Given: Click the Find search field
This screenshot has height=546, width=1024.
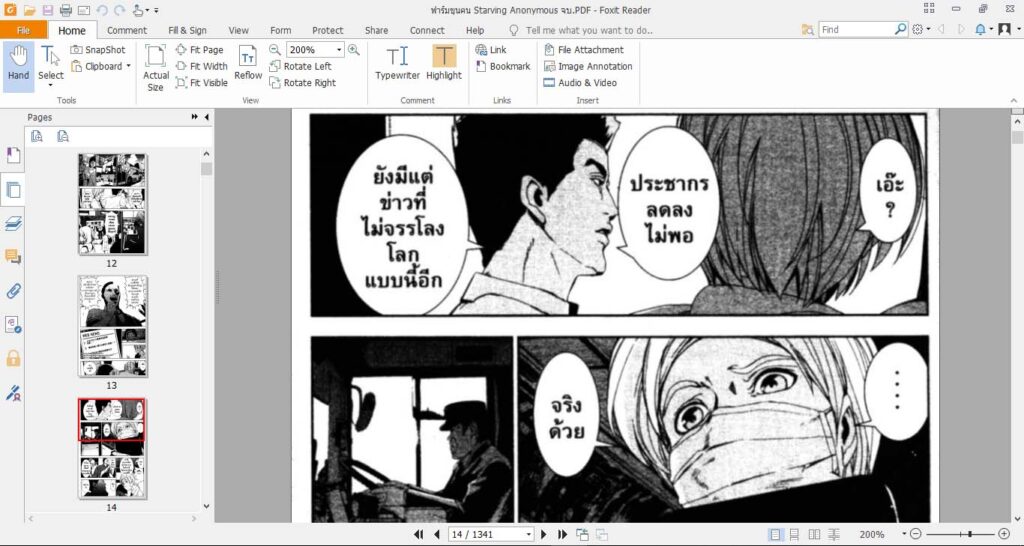Looking at the screenshot, I should [857, 29].
